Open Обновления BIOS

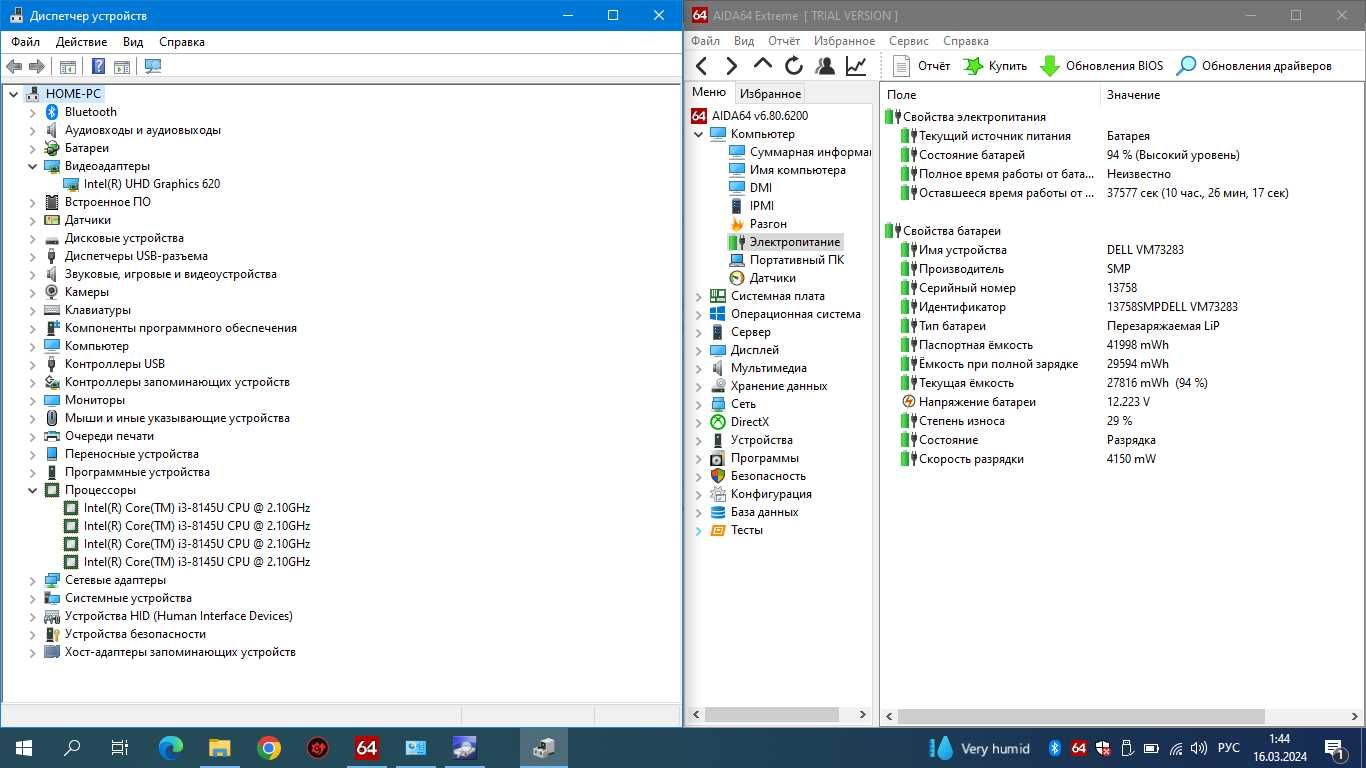[x=1102, y=66]
